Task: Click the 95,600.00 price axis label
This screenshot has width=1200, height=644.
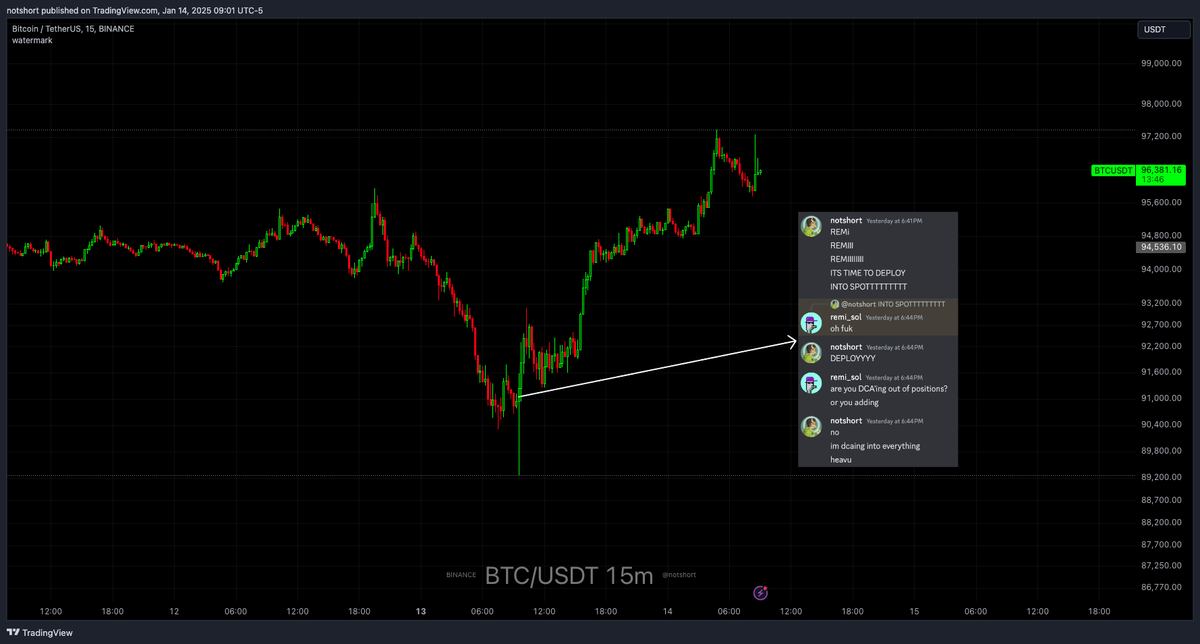Action: (1161, 203)
